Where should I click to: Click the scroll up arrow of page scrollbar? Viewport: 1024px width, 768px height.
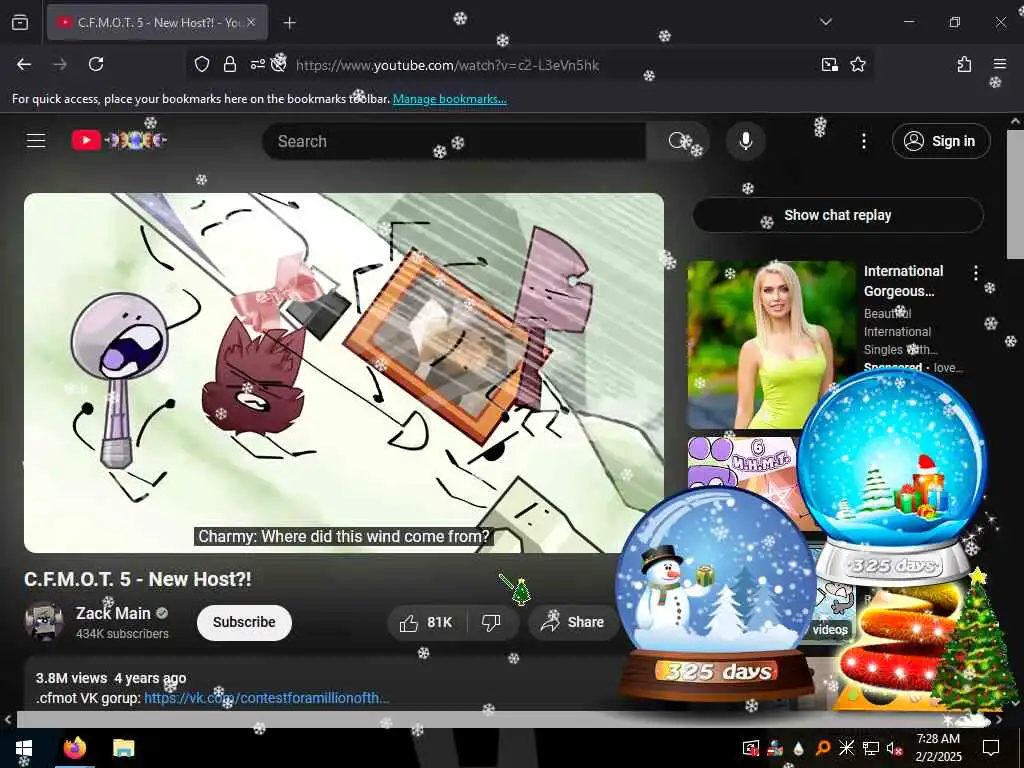[x=1015, y=121]
